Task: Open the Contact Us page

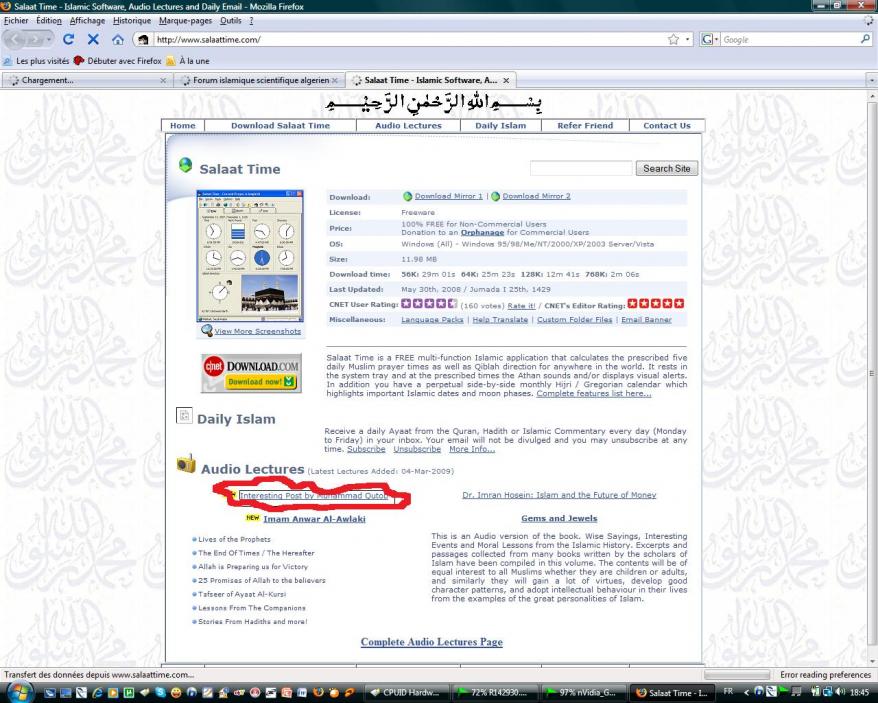Action: (x=666, y=125)
